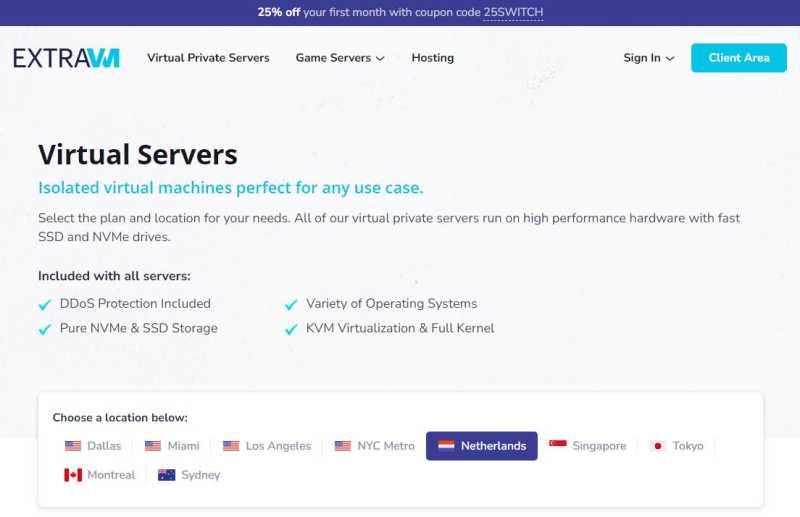Expand the Game Servers dropdown

click(x=340, y=58)
